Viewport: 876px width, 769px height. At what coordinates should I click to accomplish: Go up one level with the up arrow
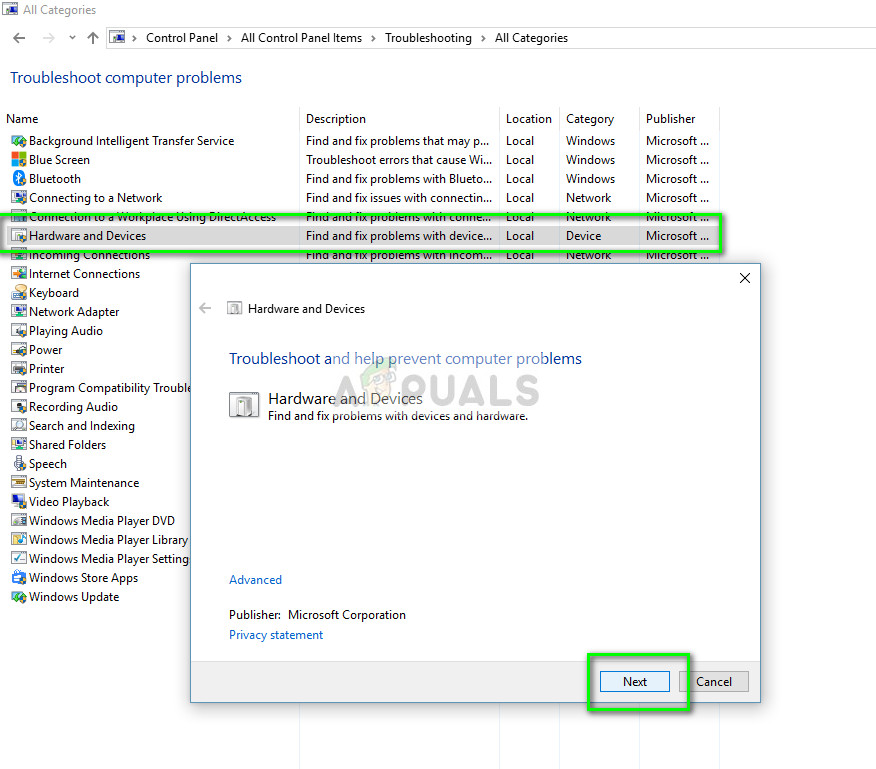tap(93, 38)
